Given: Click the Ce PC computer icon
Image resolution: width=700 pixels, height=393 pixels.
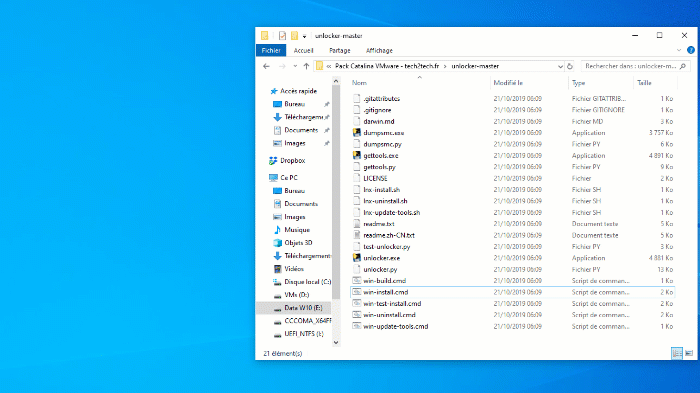Looking at the screenshot, I should point(273,178).
